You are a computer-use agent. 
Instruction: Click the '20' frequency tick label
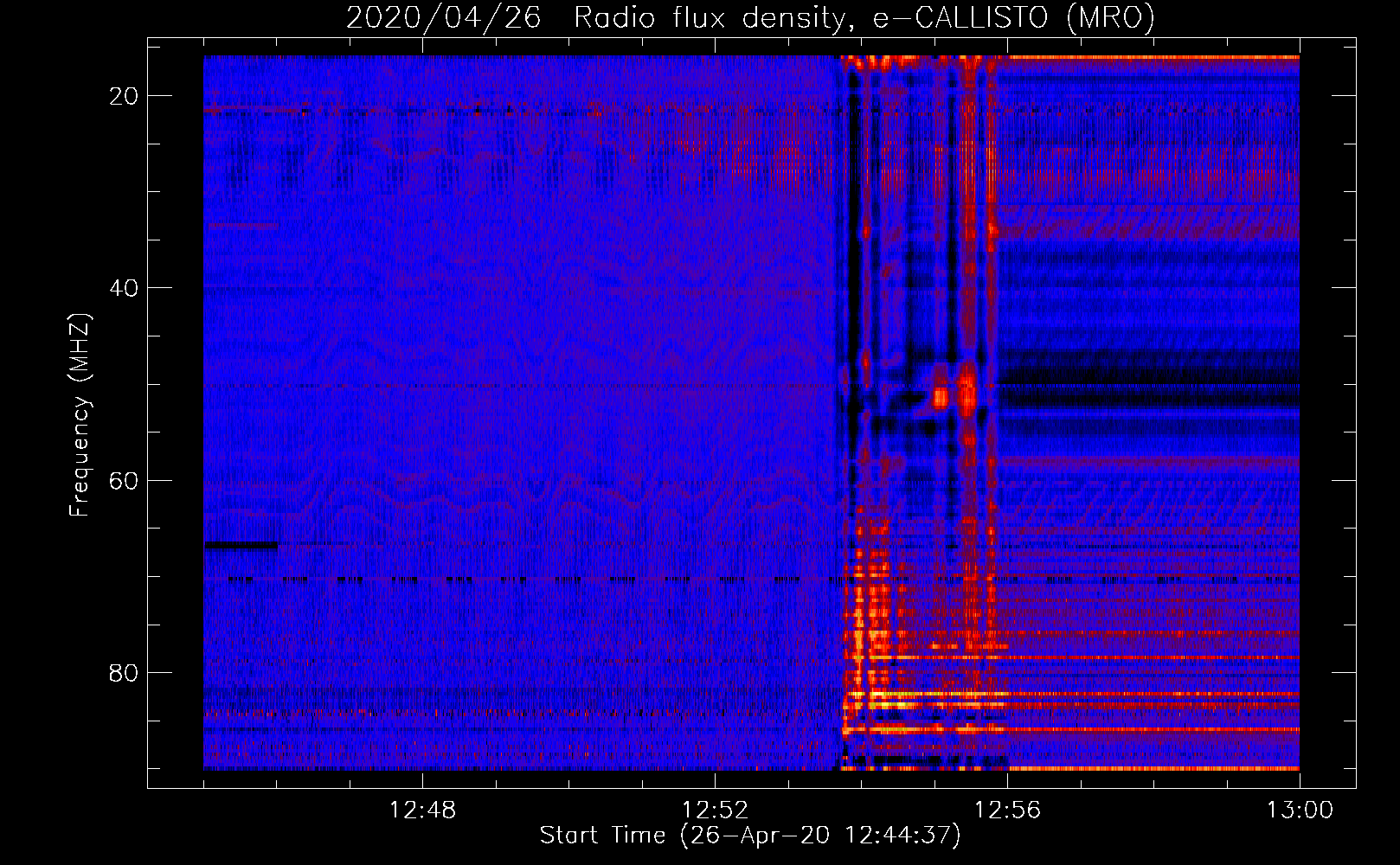[x=124, y=96]
